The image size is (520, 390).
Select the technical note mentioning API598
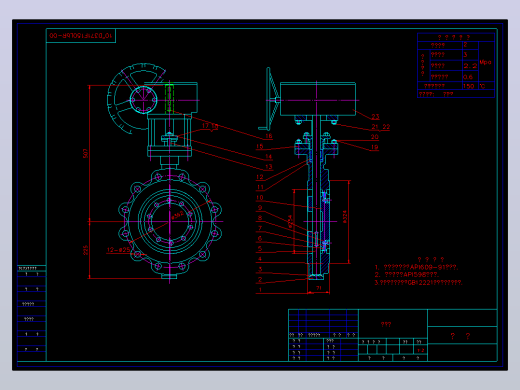[x=407, y=275]
